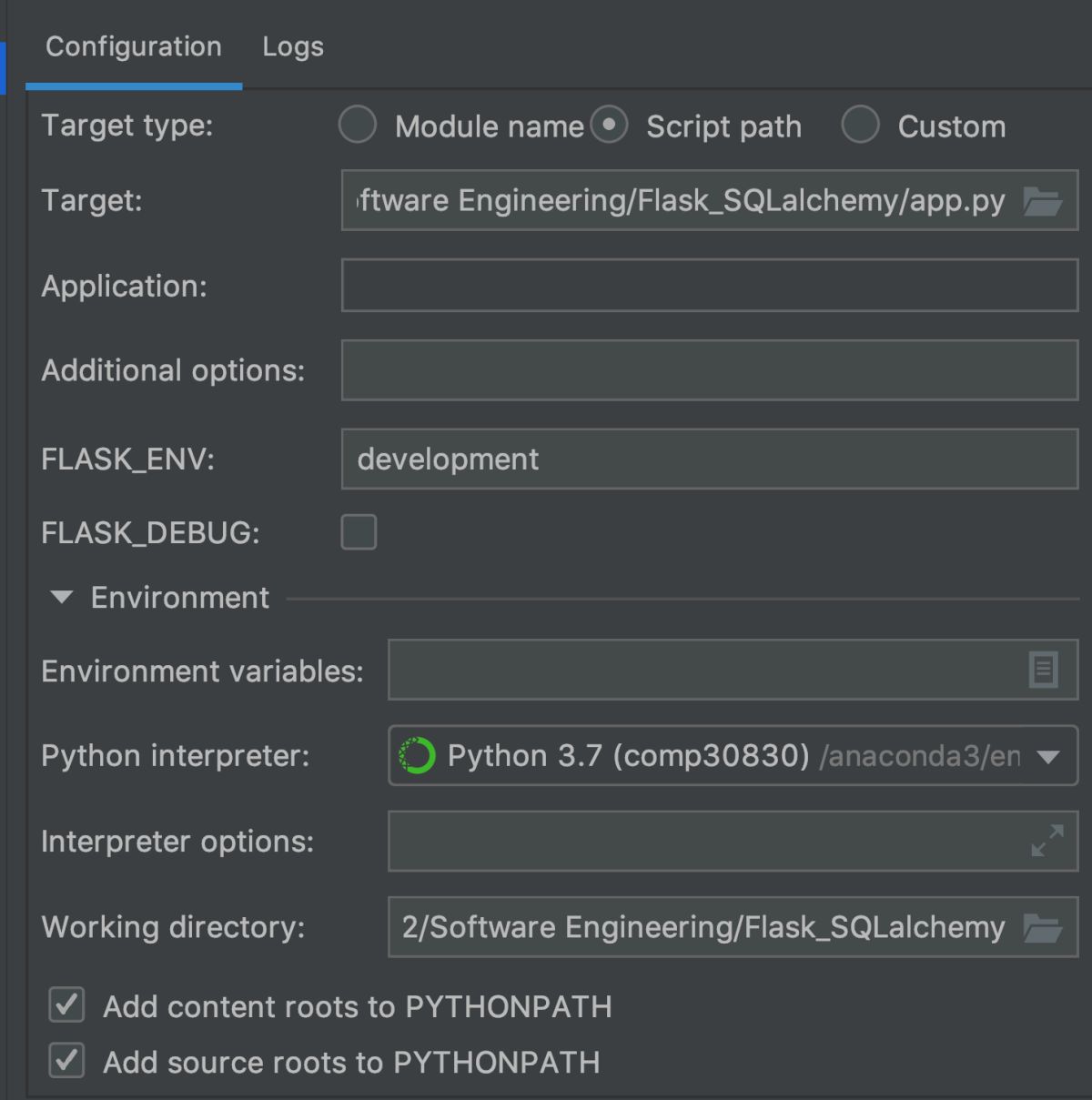Click the Python interpreter loading spinner icon
The width and height of the screenshot is (1092, 1100).
[x=418, y=756]
